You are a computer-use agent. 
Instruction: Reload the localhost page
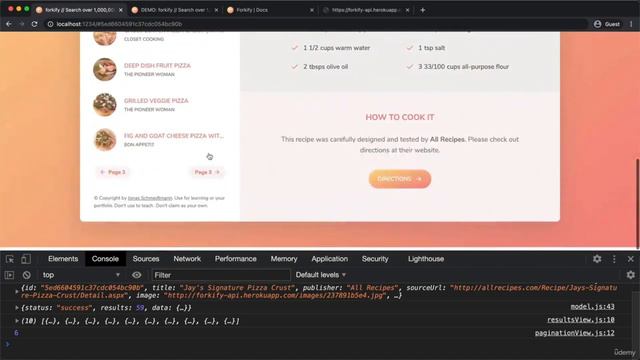(x=34, y=24)
